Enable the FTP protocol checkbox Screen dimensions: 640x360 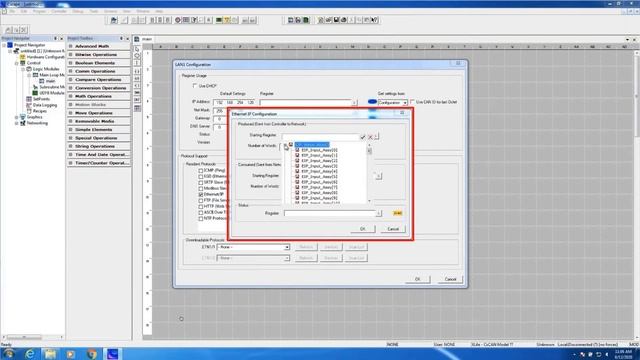click(201, 200)
